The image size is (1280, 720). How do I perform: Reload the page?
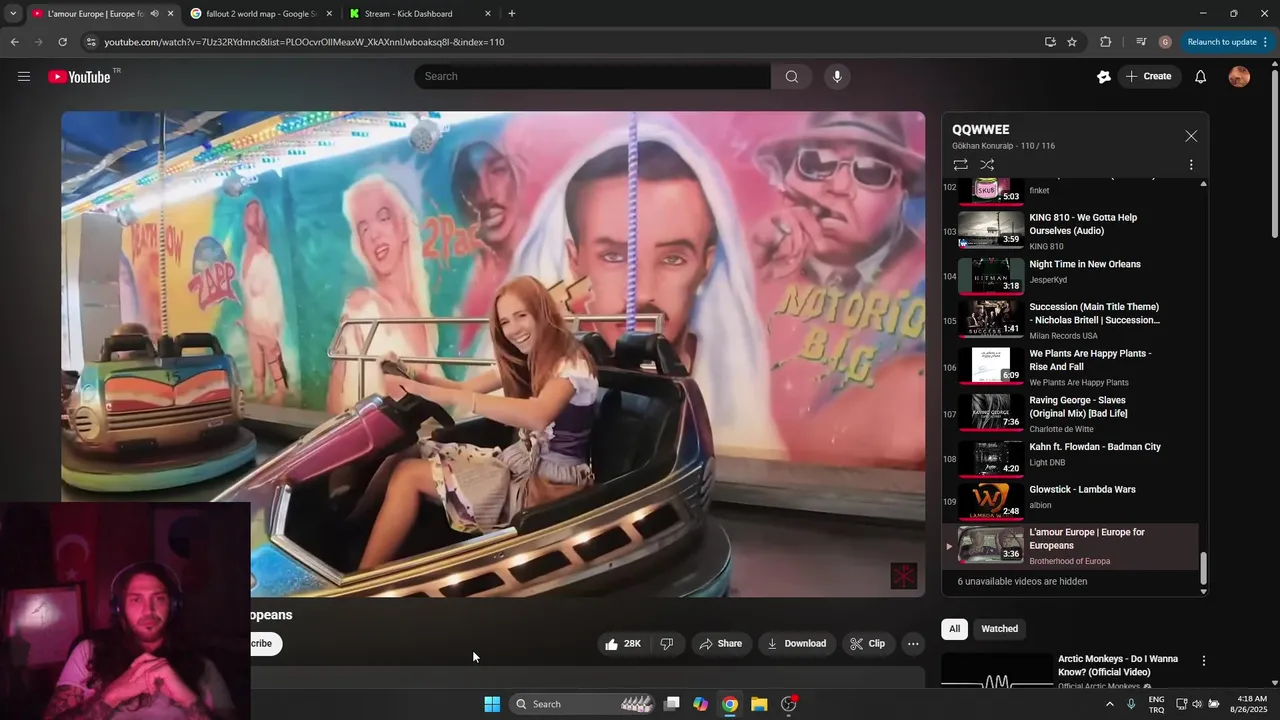click(62, 42)
